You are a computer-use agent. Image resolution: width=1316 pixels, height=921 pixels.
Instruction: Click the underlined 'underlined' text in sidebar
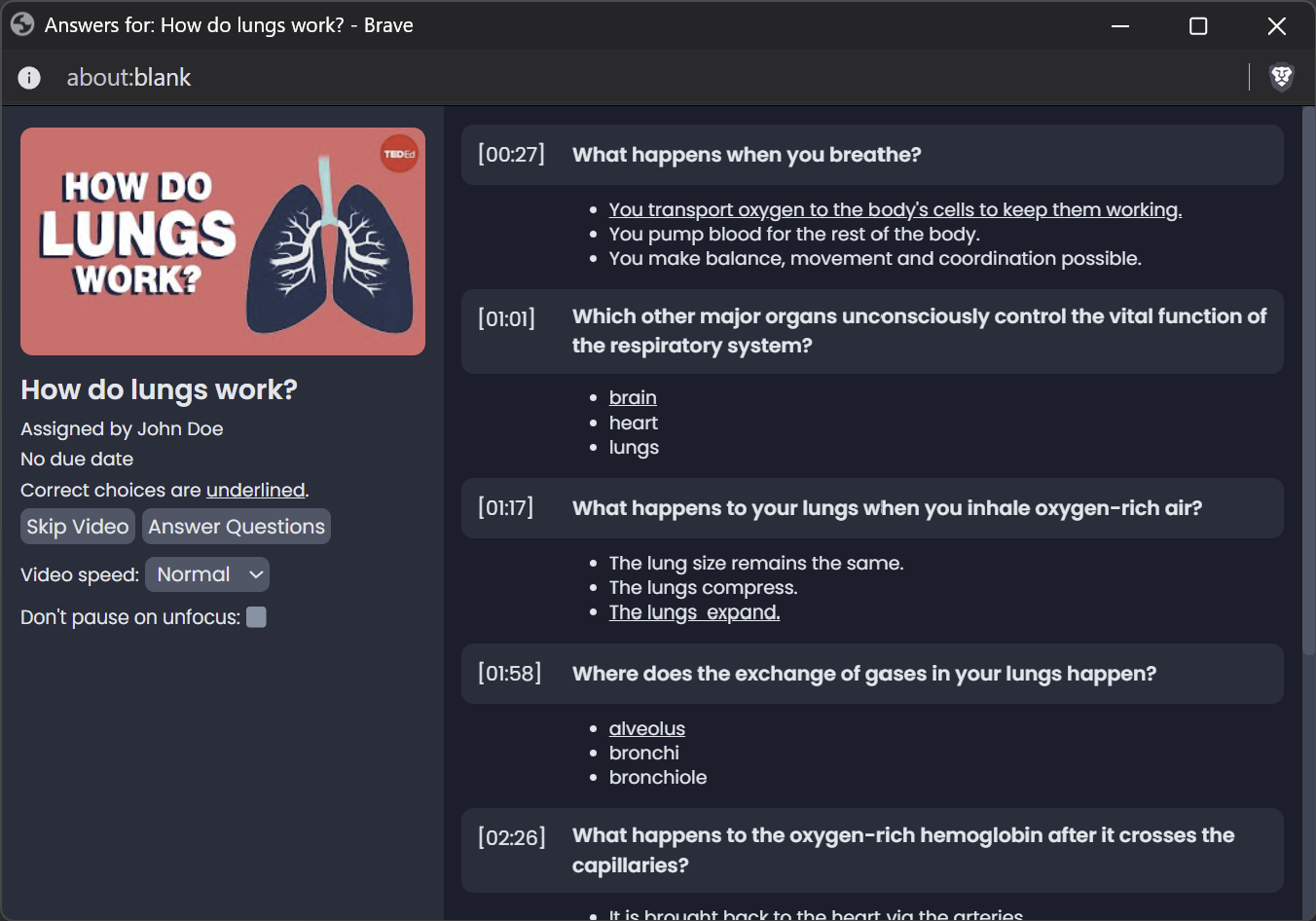click(x=255, y=490)
